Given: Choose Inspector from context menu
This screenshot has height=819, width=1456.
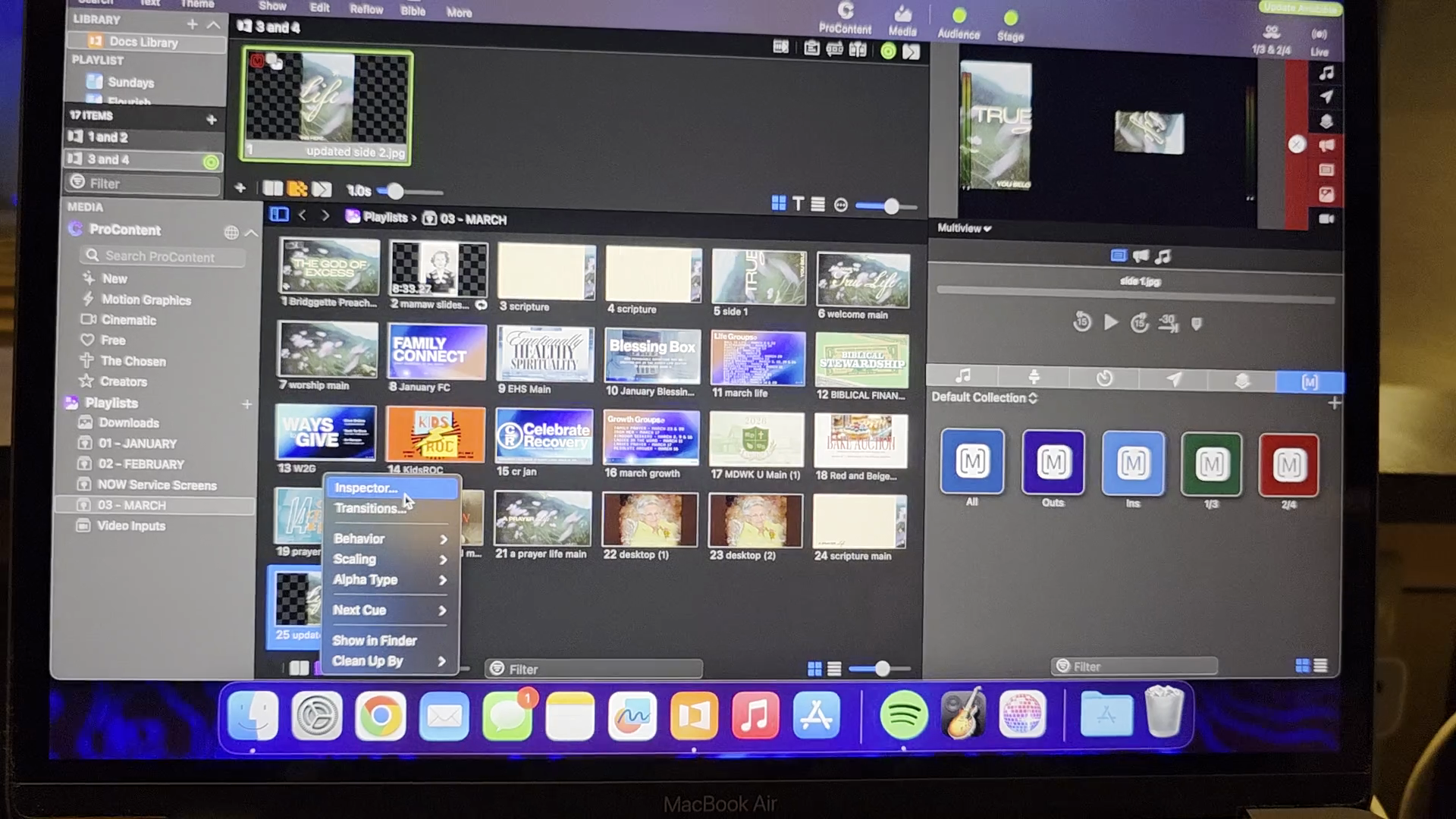Looking at the screenshot, I should pos(366,488).
